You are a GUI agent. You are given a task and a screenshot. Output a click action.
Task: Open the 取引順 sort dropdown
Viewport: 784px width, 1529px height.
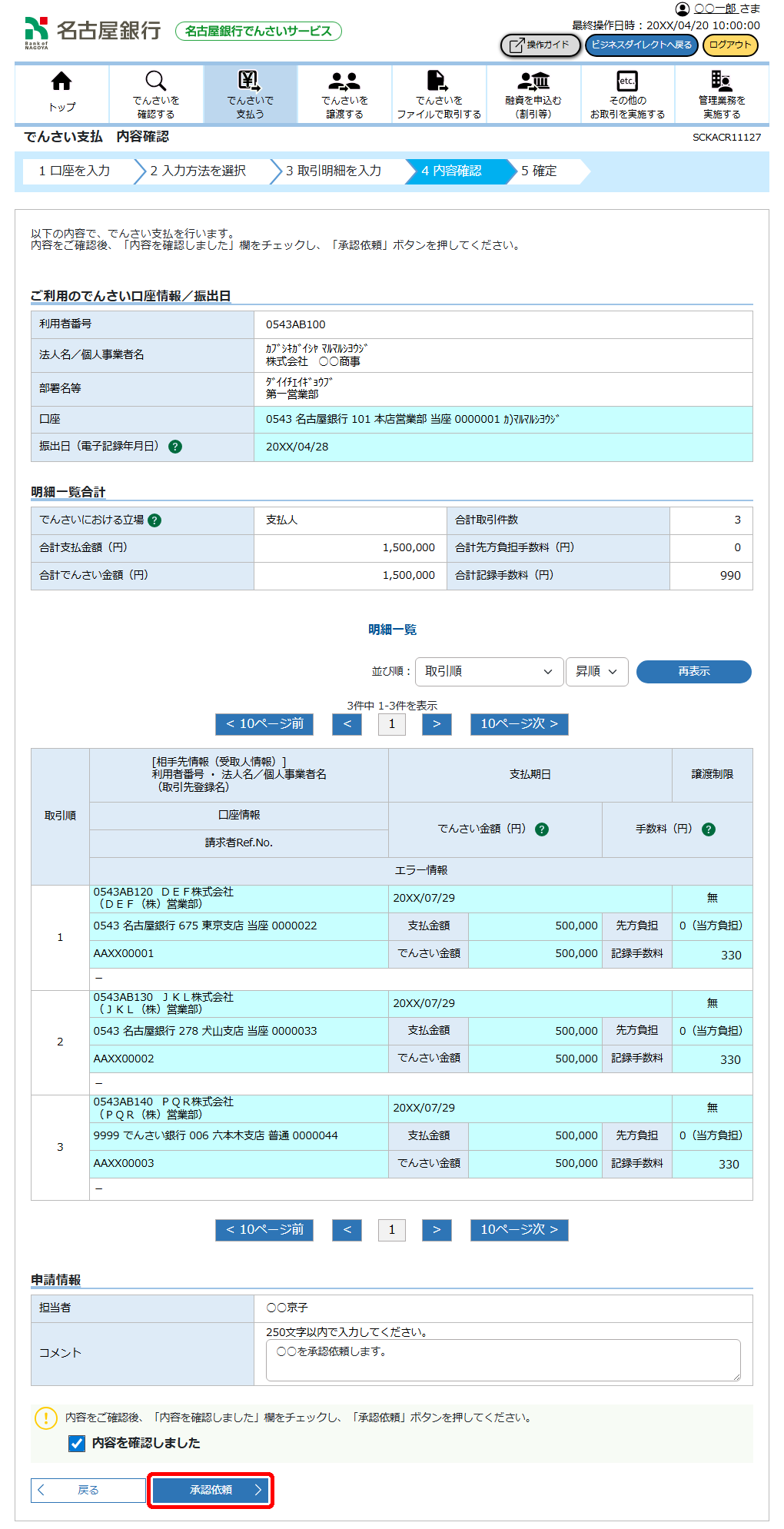(488, 672)
